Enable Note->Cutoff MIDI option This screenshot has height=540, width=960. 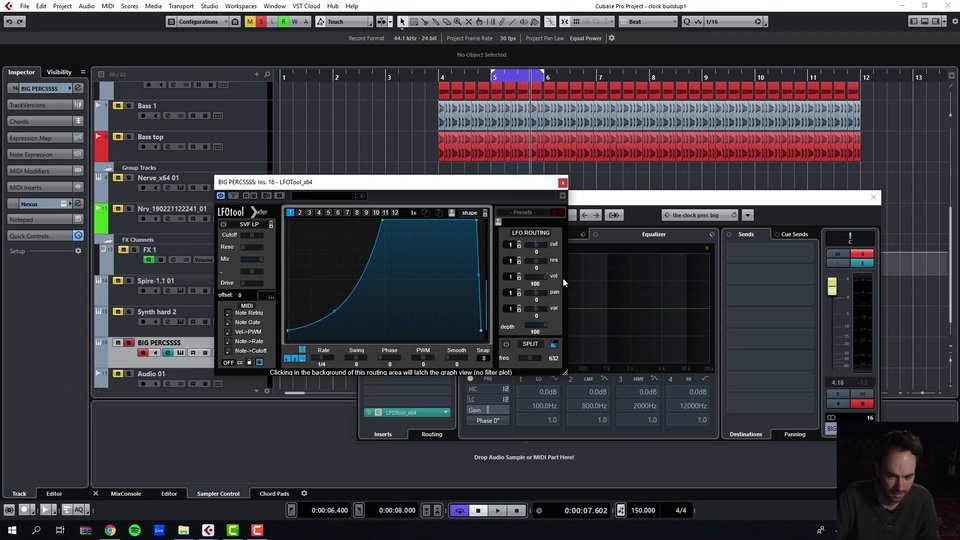(x=228, y=351)
